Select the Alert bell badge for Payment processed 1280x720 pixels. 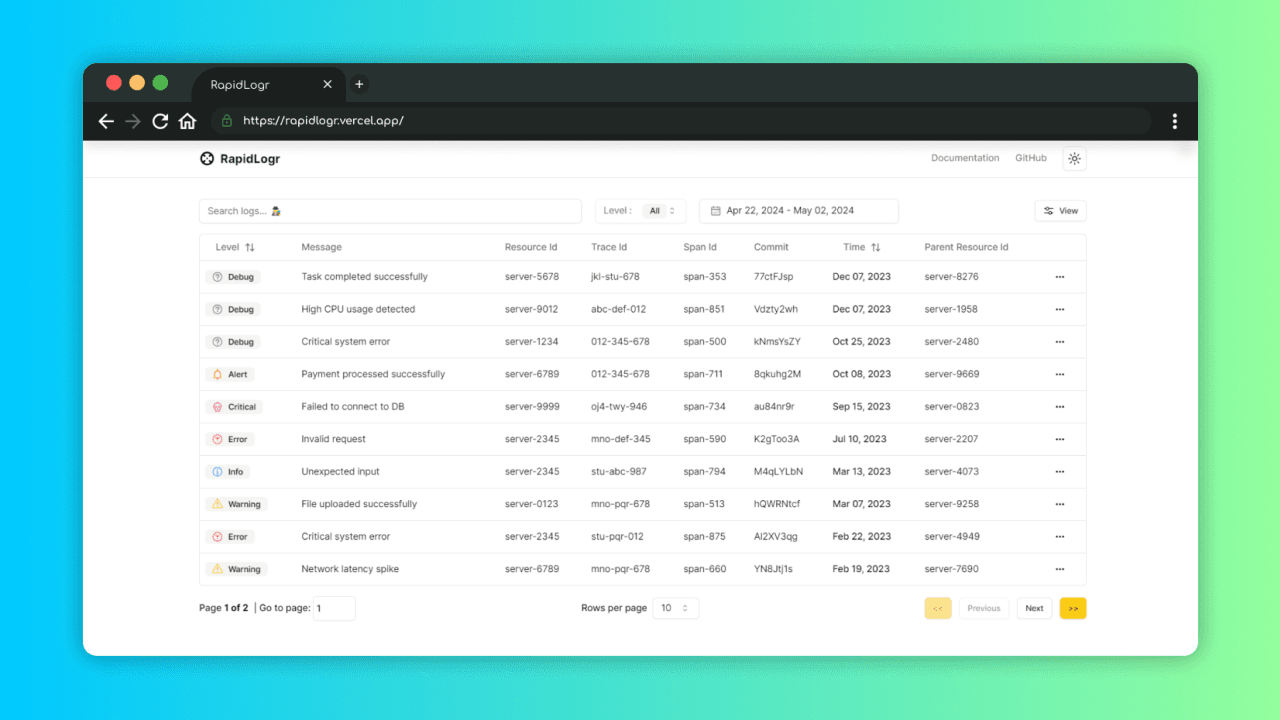point(230,374)
